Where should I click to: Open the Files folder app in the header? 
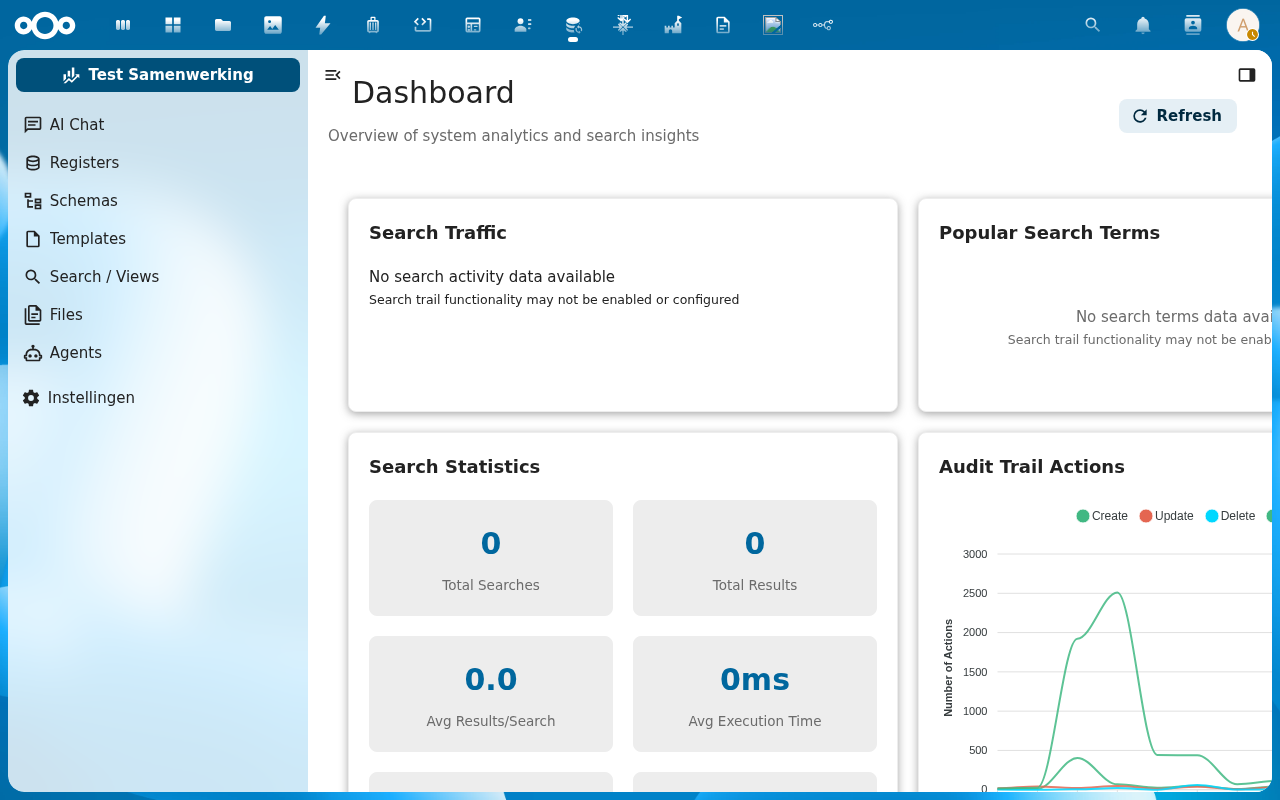click(x=223, y=25)
